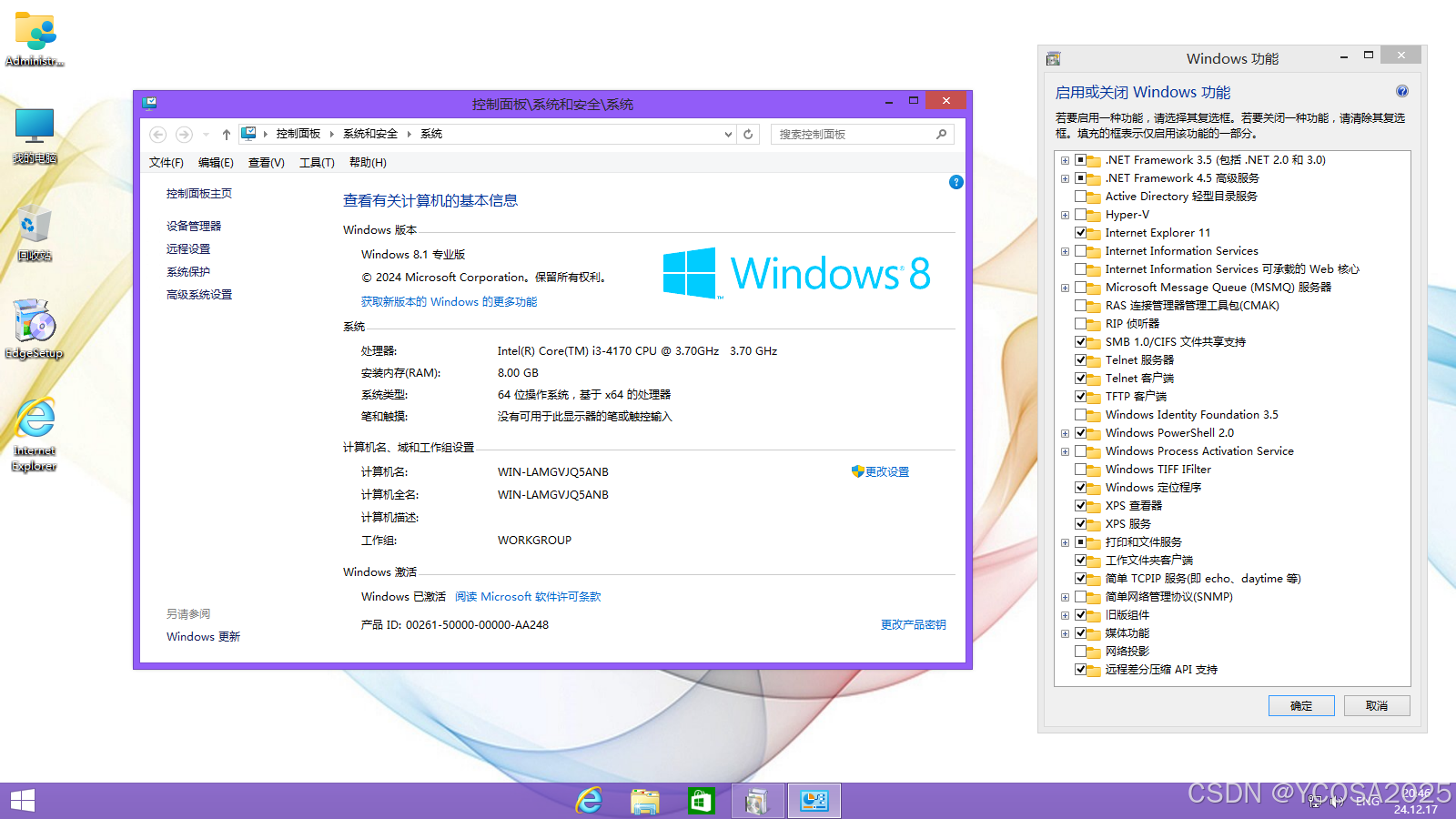Click the Forward arrow in the system window

point(184,135)
